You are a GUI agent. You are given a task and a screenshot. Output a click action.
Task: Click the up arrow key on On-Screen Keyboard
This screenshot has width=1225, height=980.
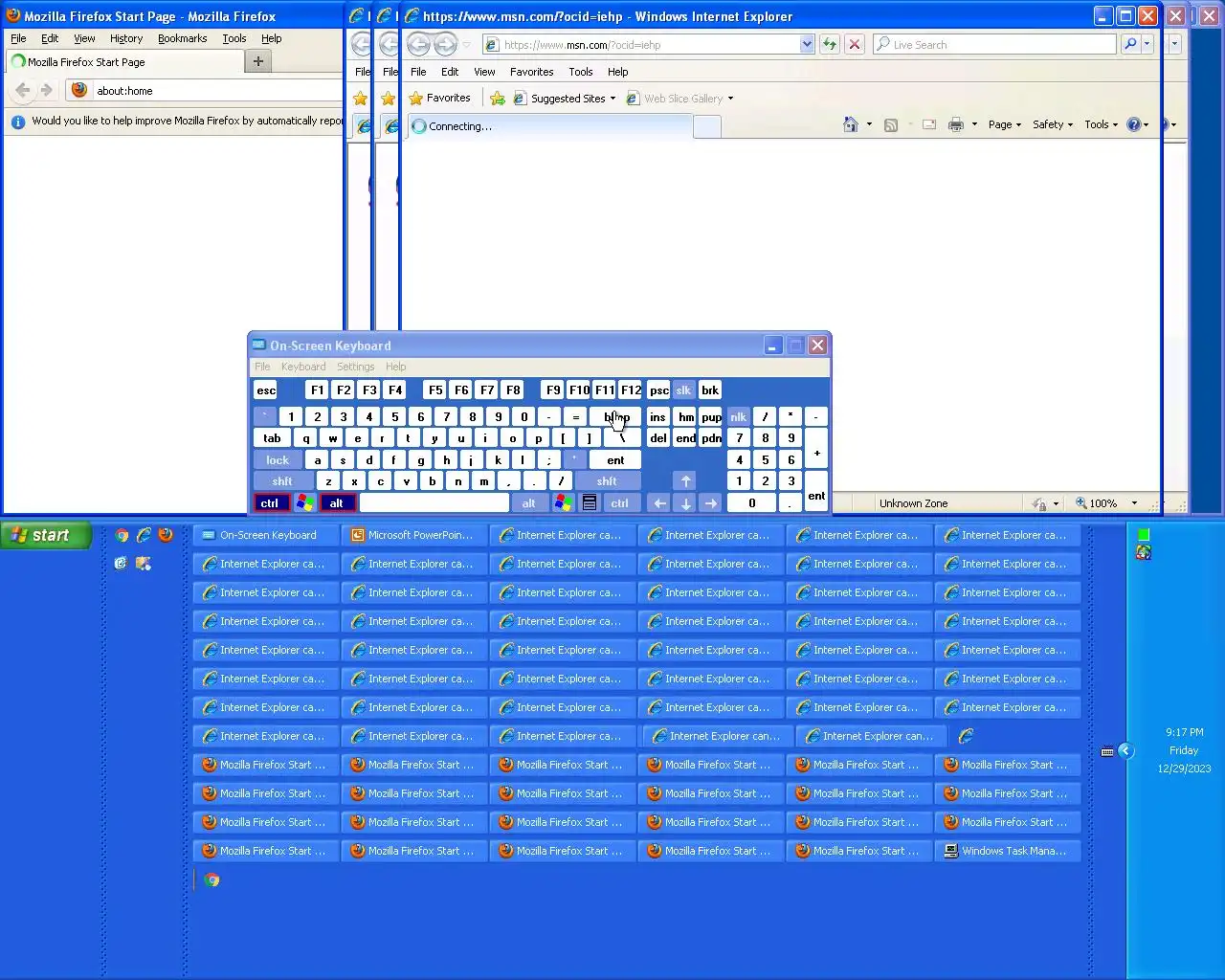[x=685, y=480]
